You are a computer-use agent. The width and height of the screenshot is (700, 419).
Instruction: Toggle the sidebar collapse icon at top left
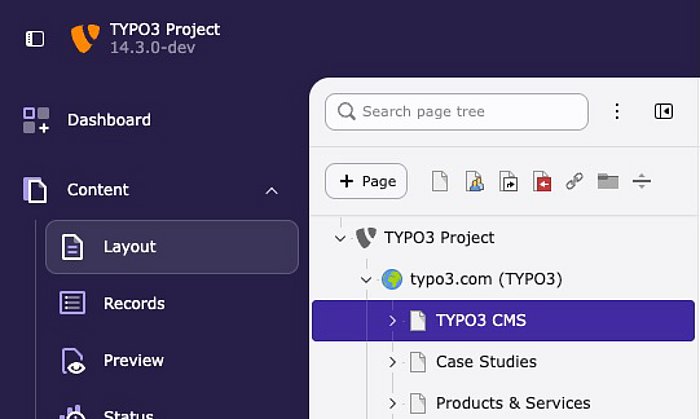click(x=35, y=39)
